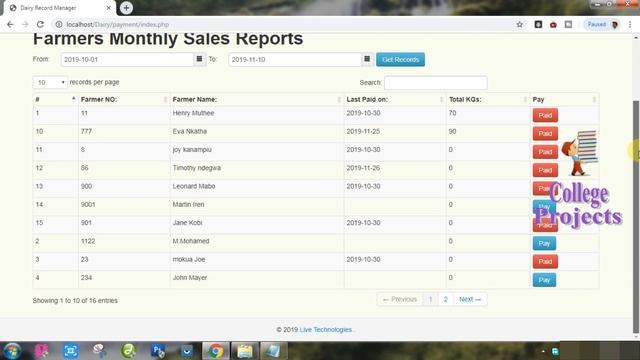640x360 pixels.
Task: Open Chrome from the taskbar
Action: (x=216, y=351)
